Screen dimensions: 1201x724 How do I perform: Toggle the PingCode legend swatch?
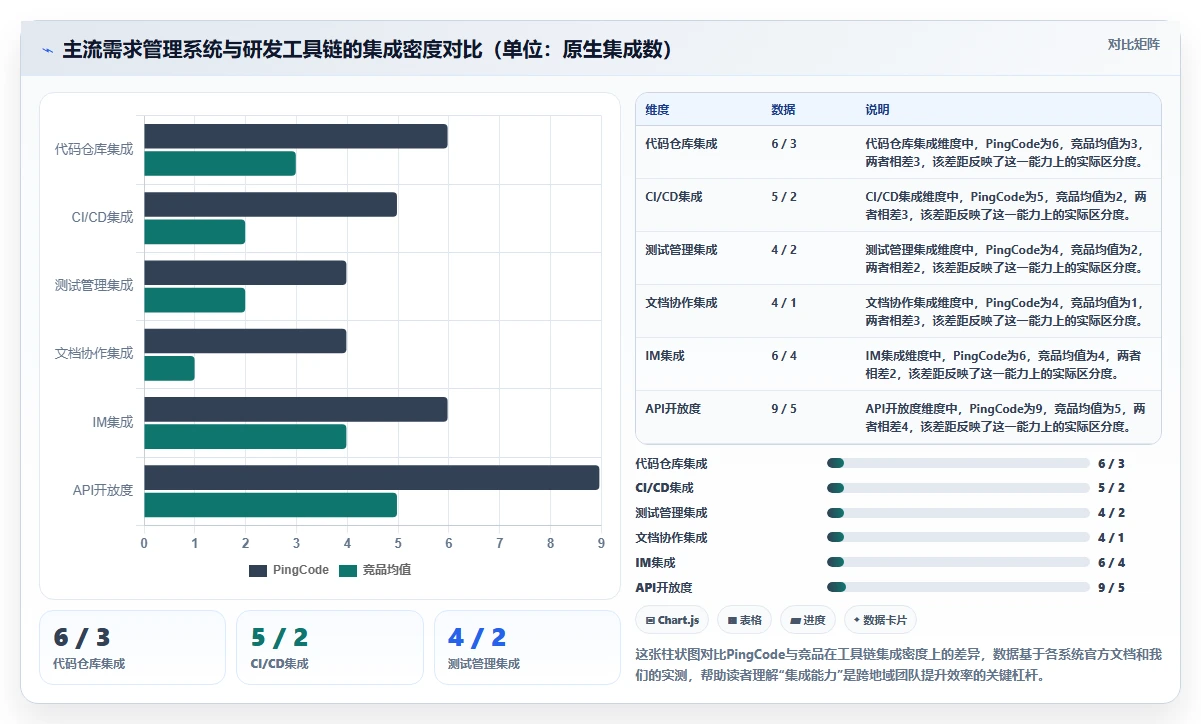tap(258, 570)
